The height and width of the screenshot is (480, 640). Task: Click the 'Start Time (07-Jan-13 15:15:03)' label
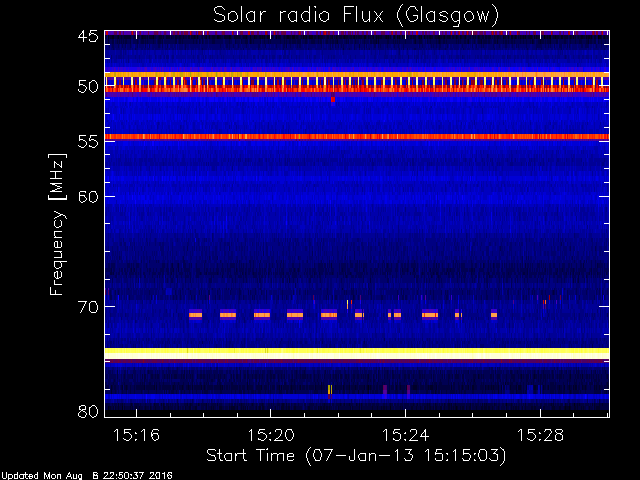click(356, 456)
